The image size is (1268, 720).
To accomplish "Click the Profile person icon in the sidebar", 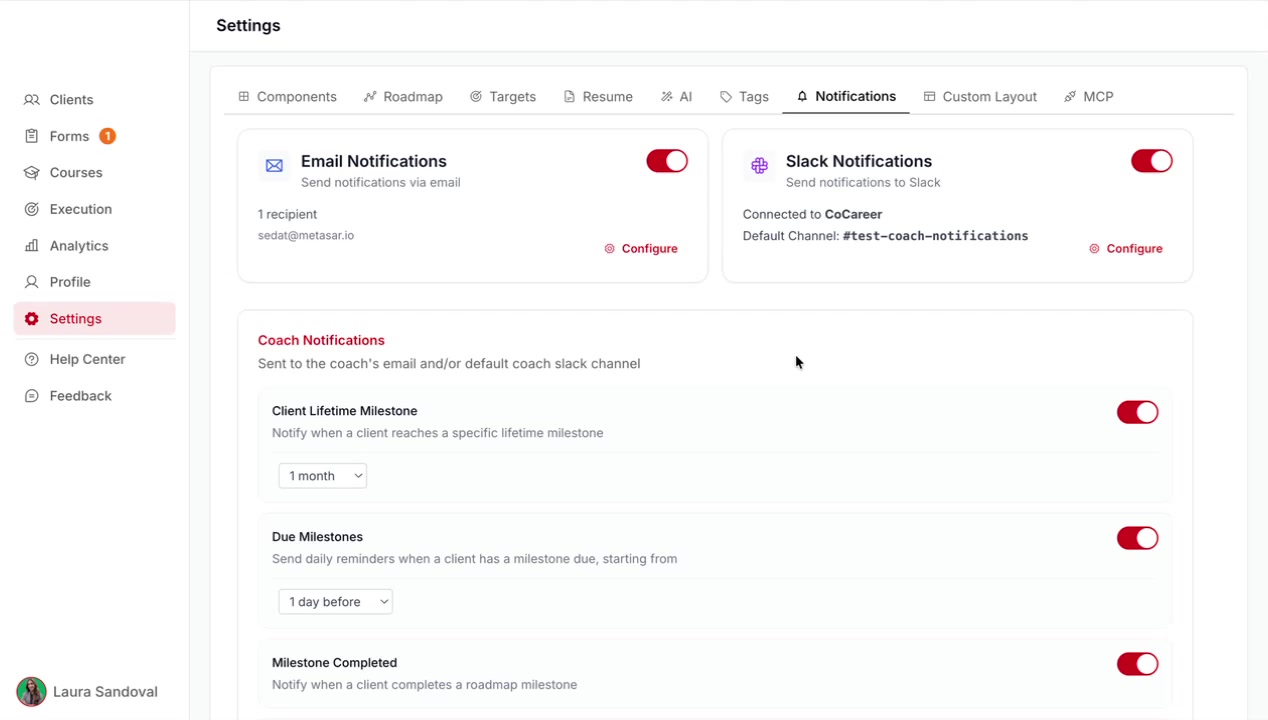I will point(32,282).
